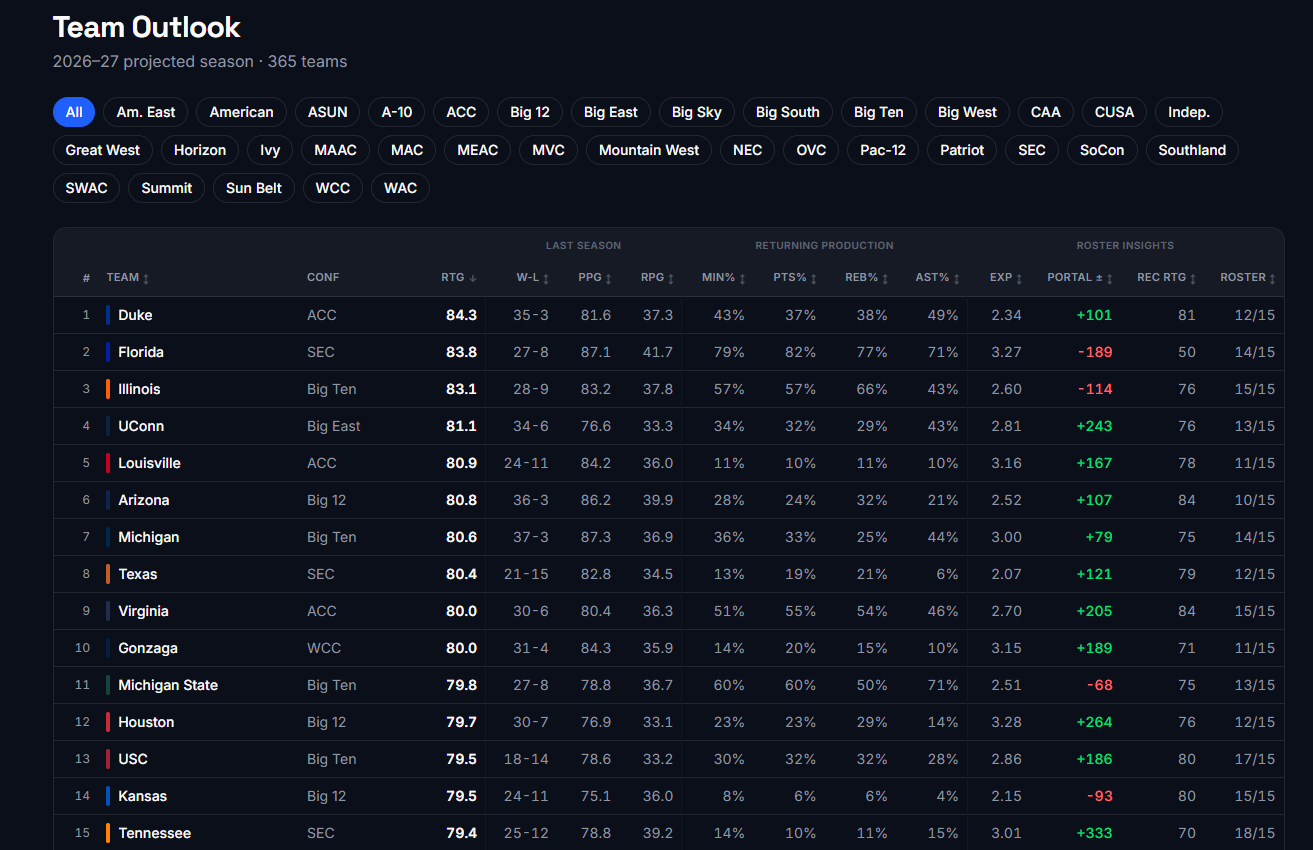This screenshot has height=850, width=1313.
Task: Choose the CUSA filter chip
Action: tap(1114, 112)
